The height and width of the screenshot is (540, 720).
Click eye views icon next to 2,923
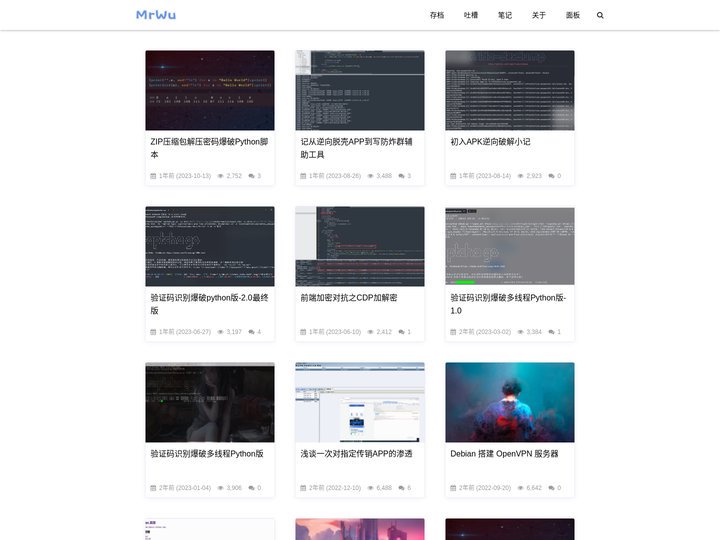coord(521,176)
